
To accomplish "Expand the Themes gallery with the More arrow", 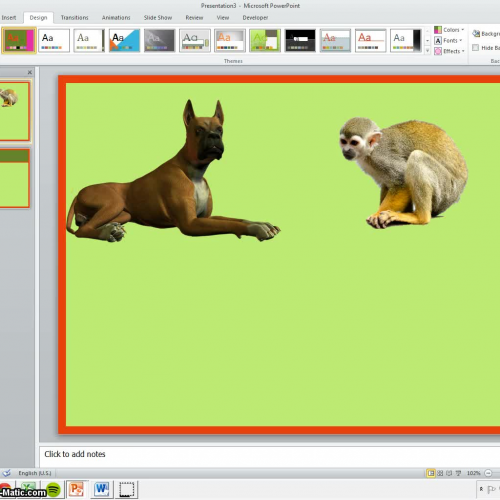I will pos(427,51).
